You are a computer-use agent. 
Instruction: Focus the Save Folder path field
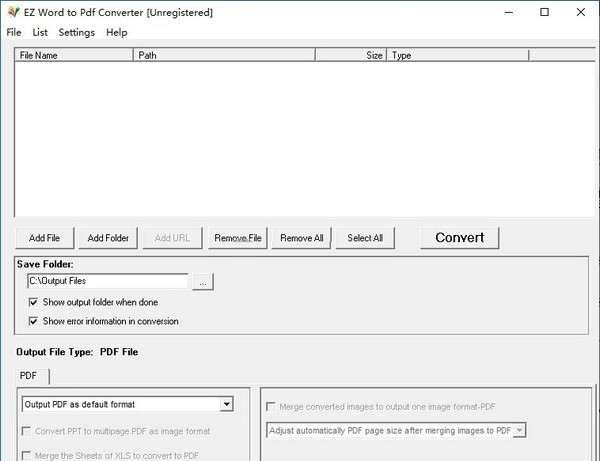(108, 281)
